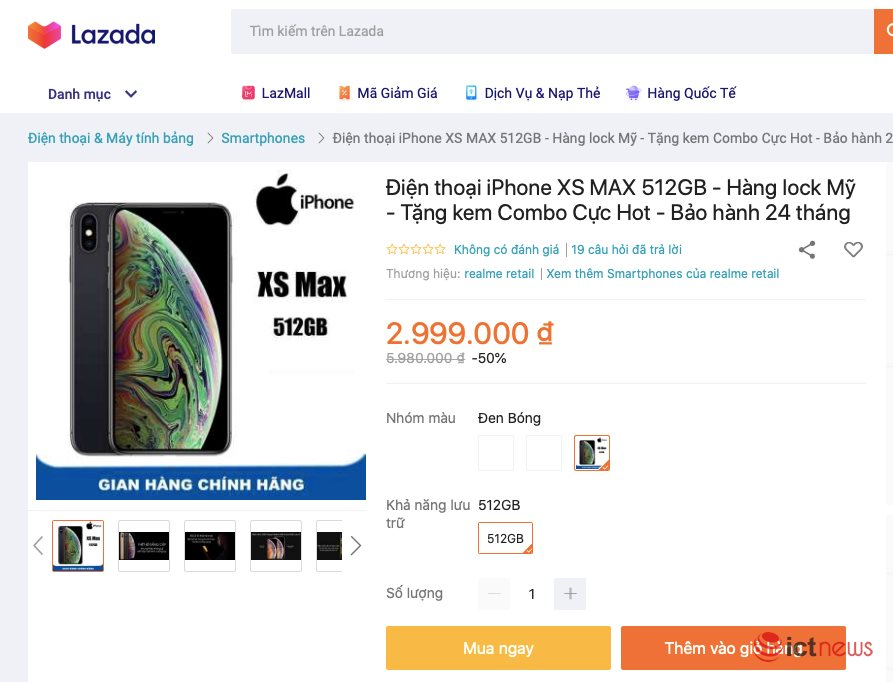
Task: Show previous thumbnails with left arrow
Action: click(38, 546)
